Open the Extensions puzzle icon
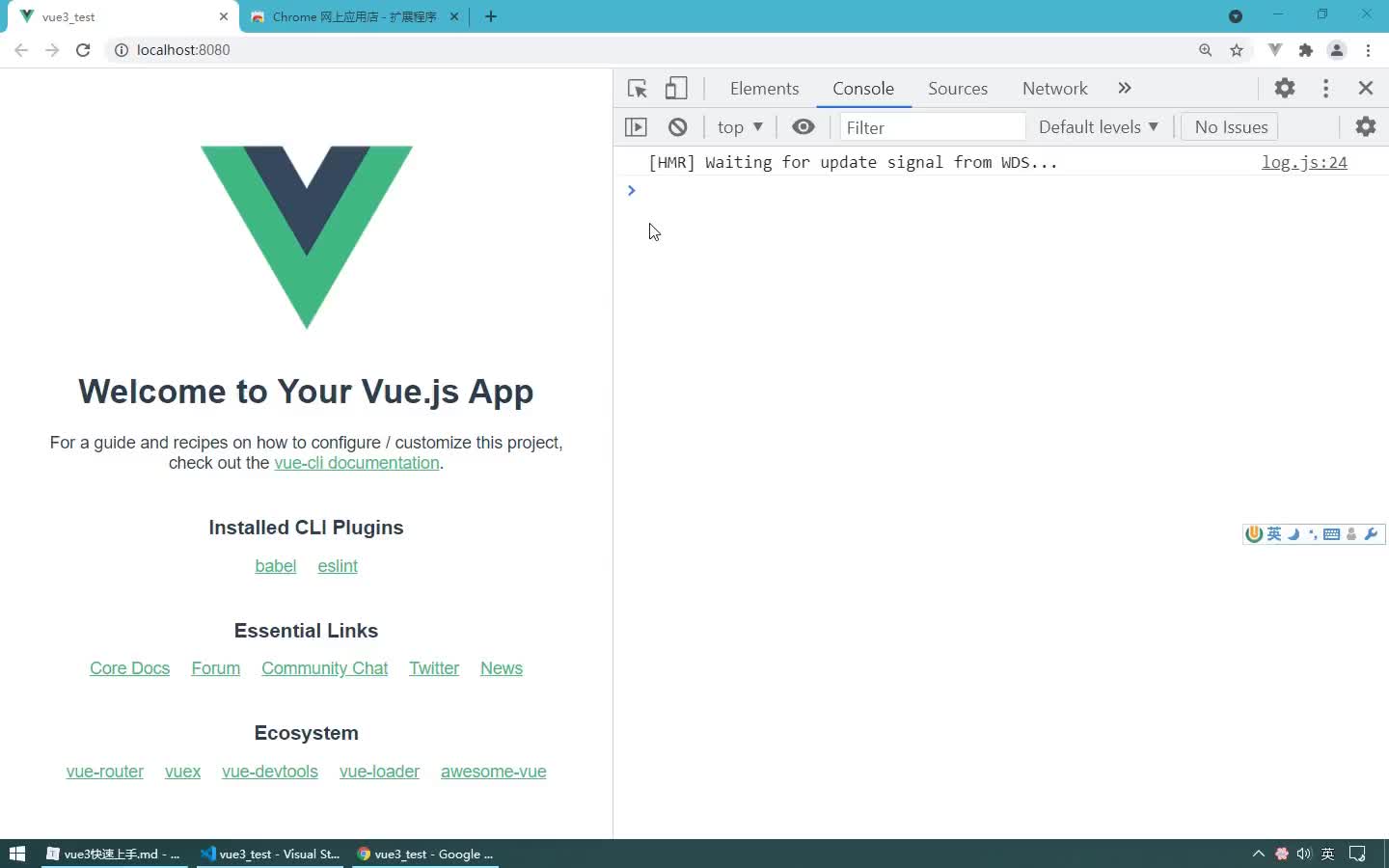 coord(1306,50)
